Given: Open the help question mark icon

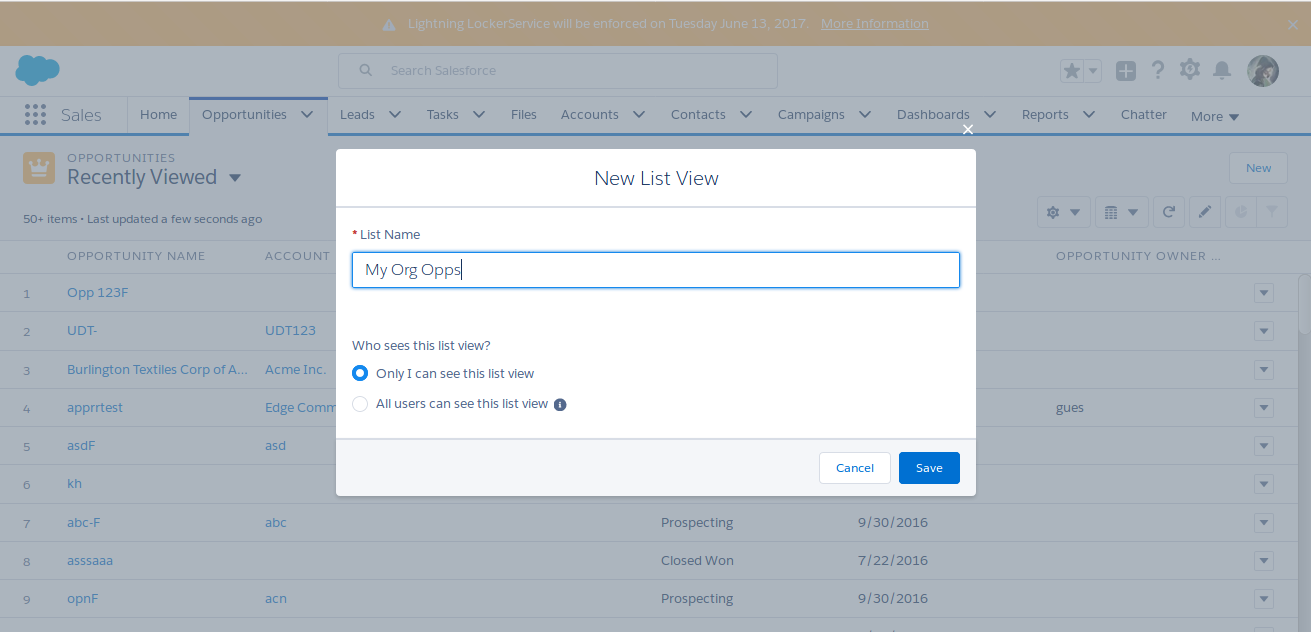Looking at the screenshot, I should click(1158, 70).
